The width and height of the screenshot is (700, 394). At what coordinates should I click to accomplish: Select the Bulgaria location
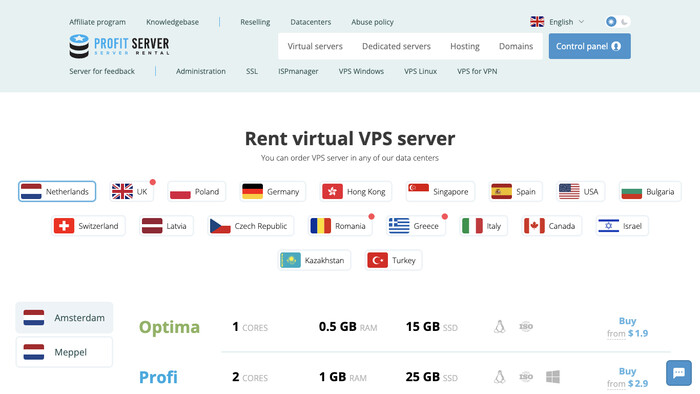pos(650,191)
